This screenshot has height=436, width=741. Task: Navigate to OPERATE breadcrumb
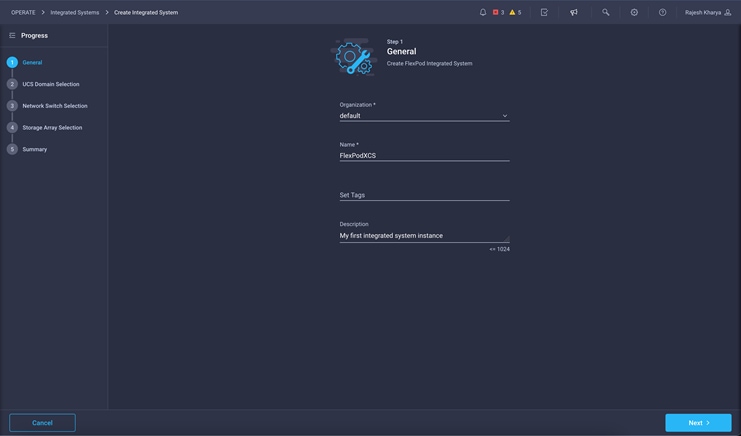click(x=23, y=12)
